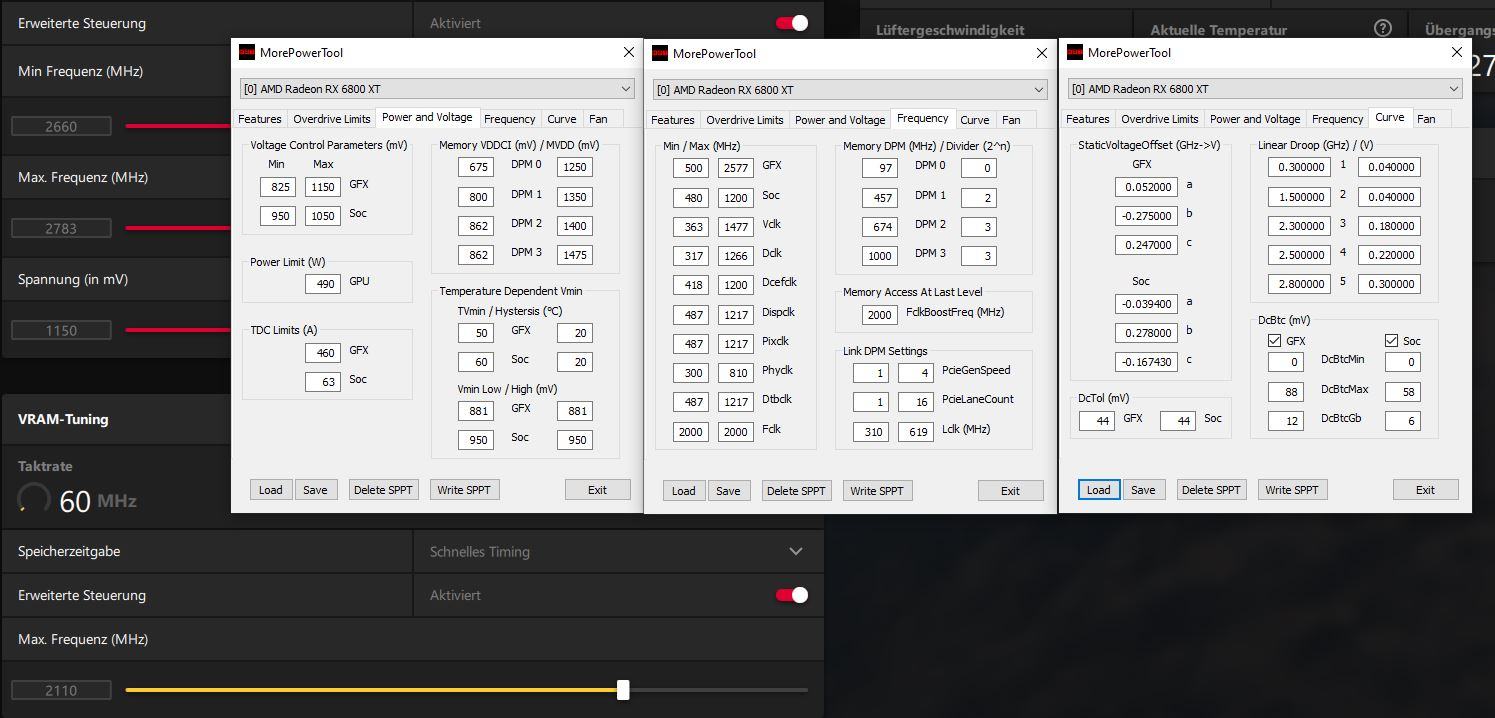Close the left MorePowerTool window
This screenshot has height=718, width=1495.
(628, 52)
